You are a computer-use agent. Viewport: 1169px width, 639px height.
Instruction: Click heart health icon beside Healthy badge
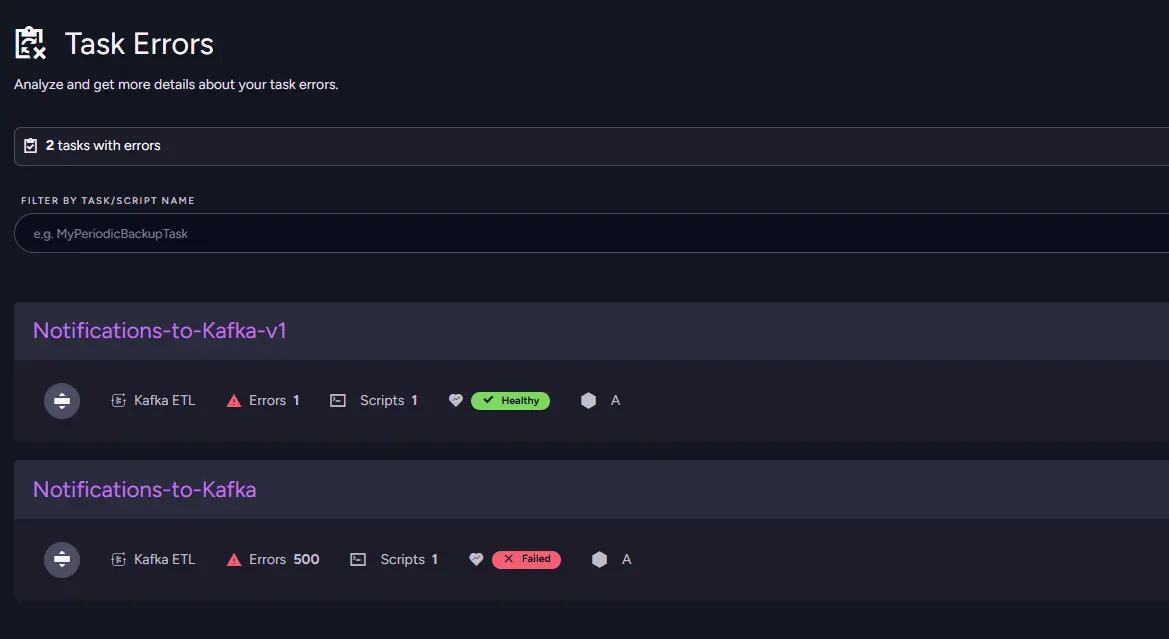(456, 400)
